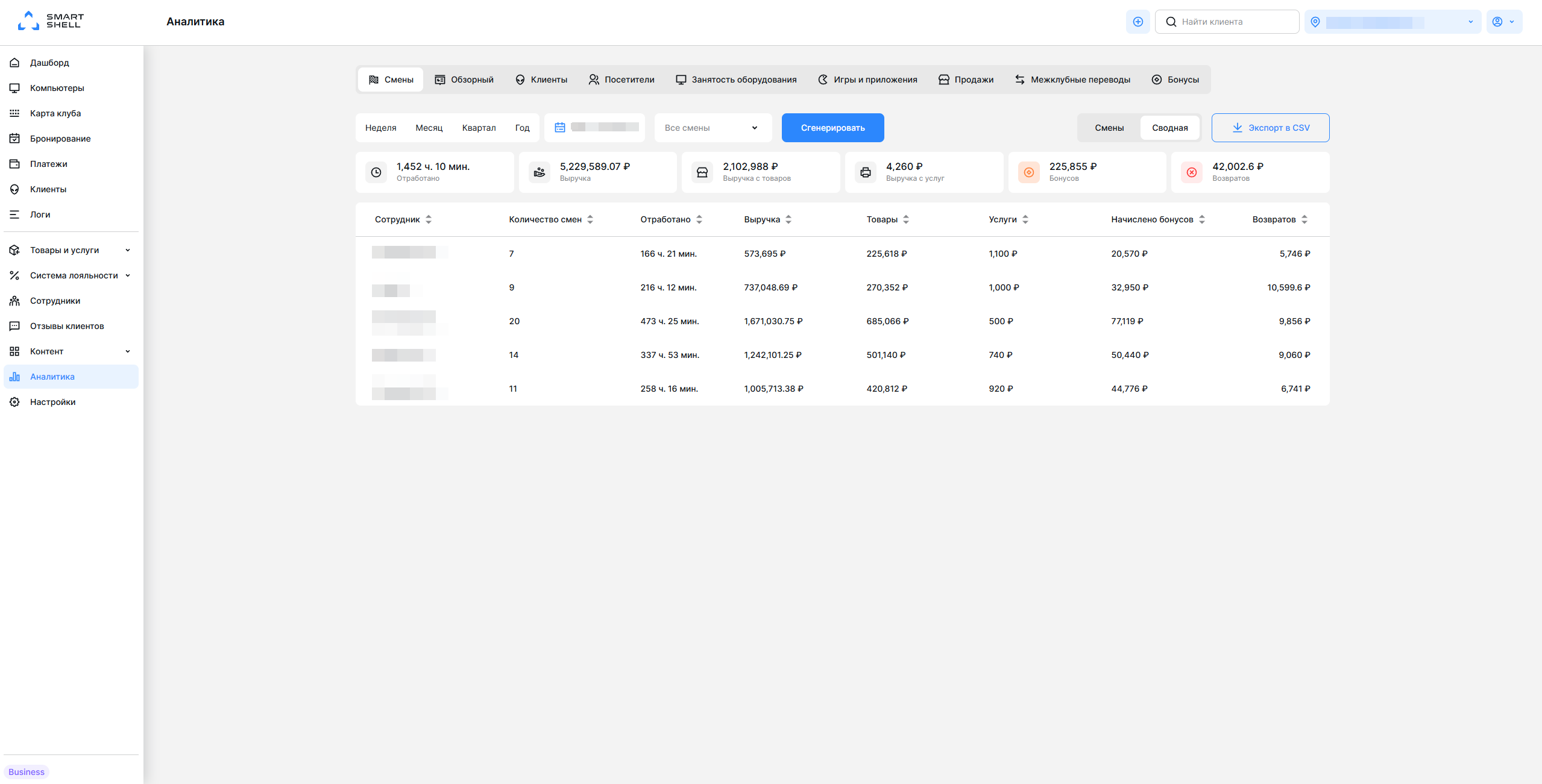The width and height of the screenshot is (1542, 784).
Task: Click the date range input field
Action: click(x=594, y=128)
